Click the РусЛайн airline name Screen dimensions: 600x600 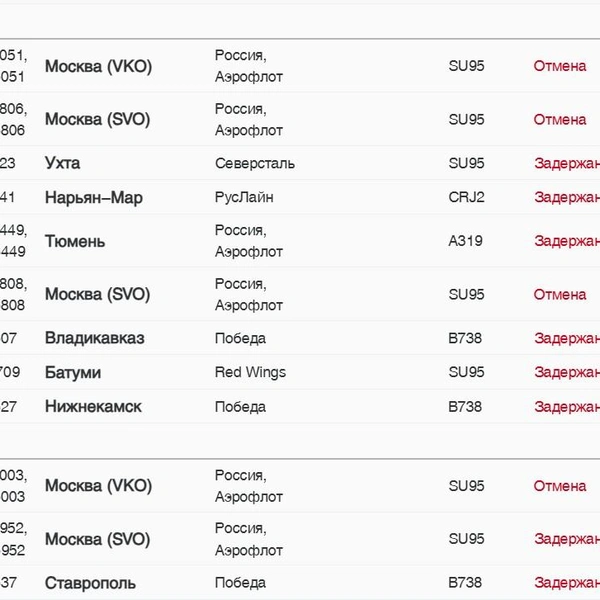click(244, 197)
